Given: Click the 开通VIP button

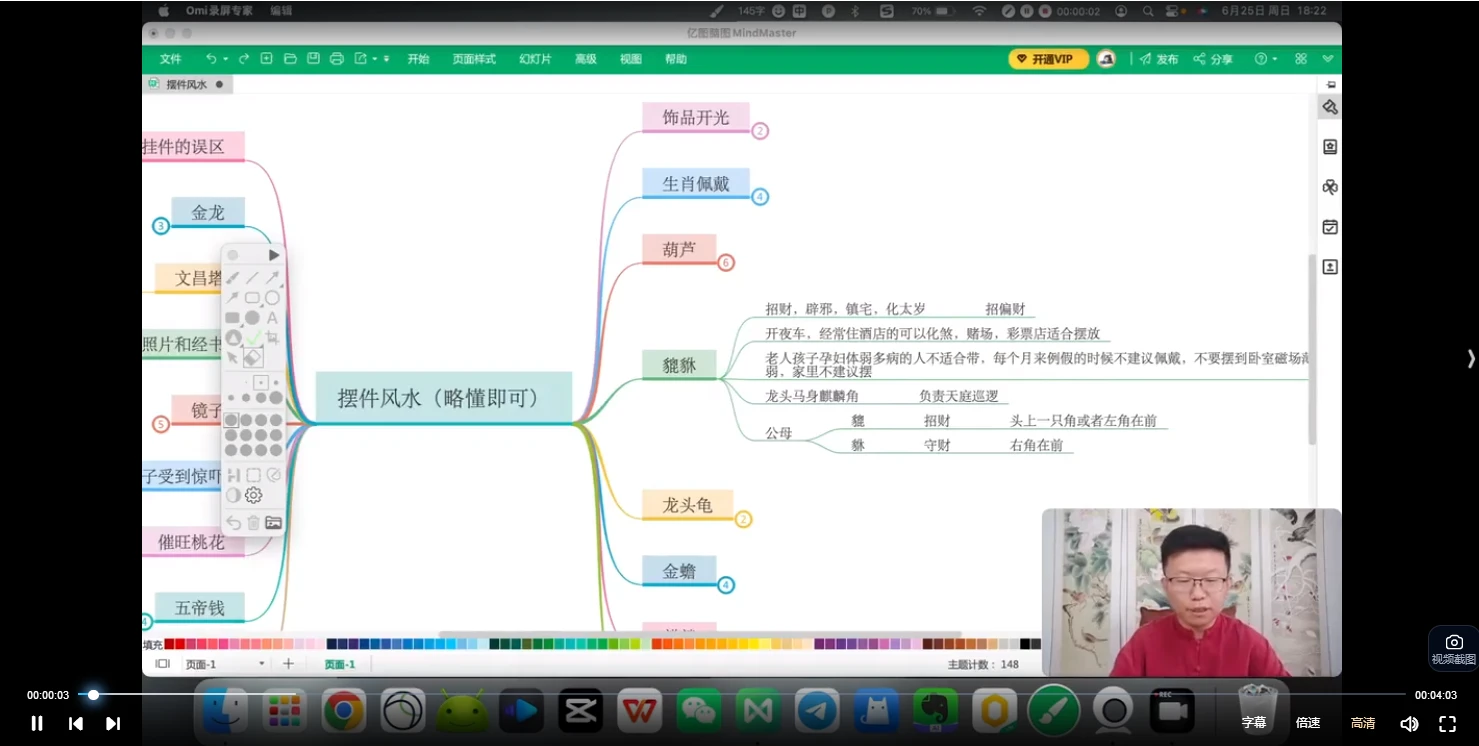Looking at the screenshot, I should [x=1048, y=59].
